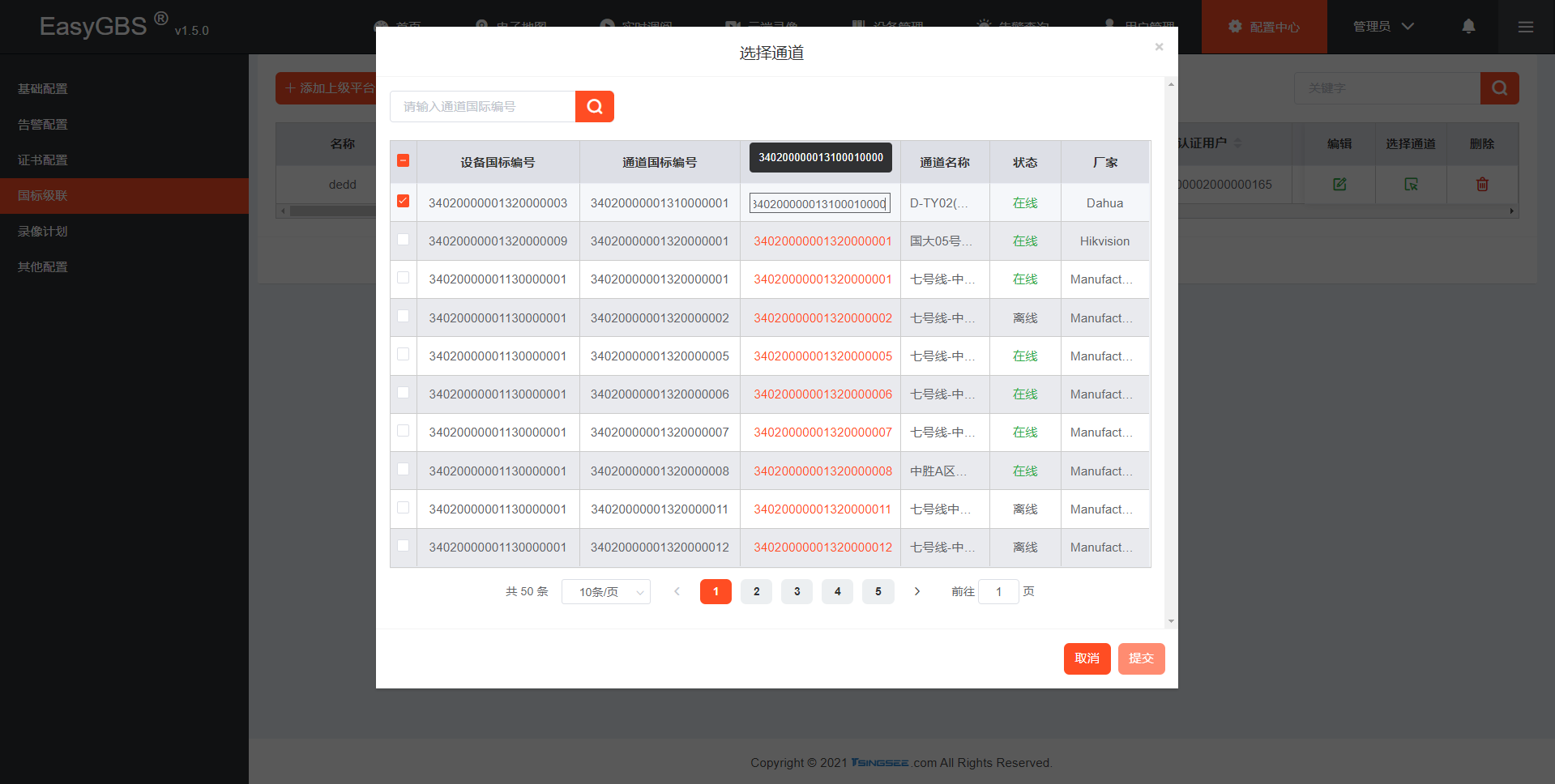The height and width of the screenshot is (784, 1555).
Task: Go to page 5 of channels
Action: click(x=878, y=591)
